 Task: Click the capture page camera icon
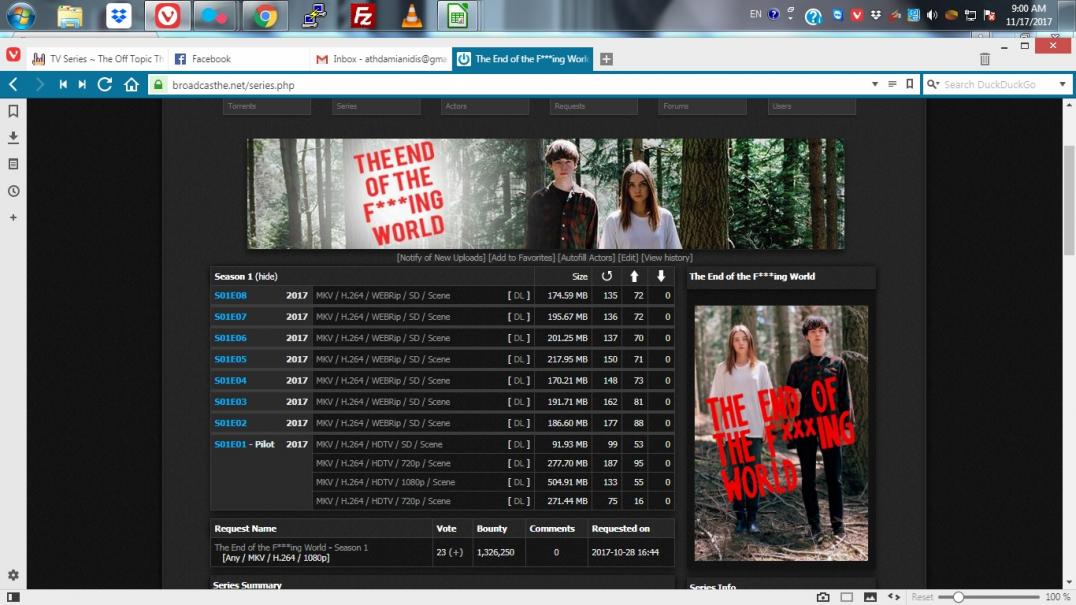coord(823,597)
